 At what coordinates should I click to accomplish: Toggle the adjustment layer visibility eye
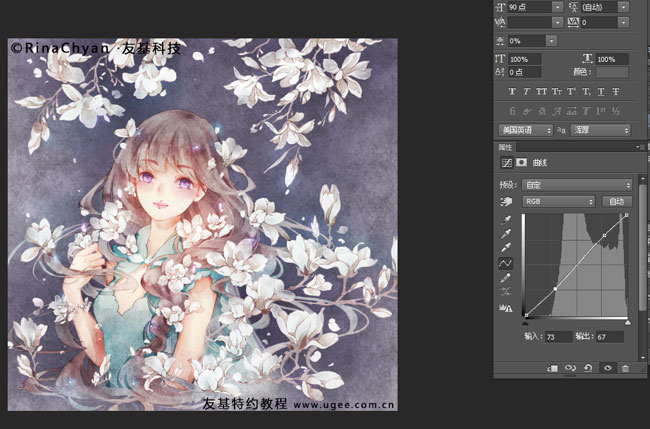coord(608,368)
